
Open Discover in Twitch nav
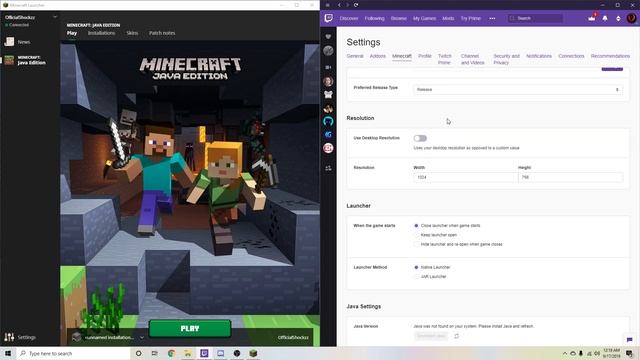(x=349, y=18)
